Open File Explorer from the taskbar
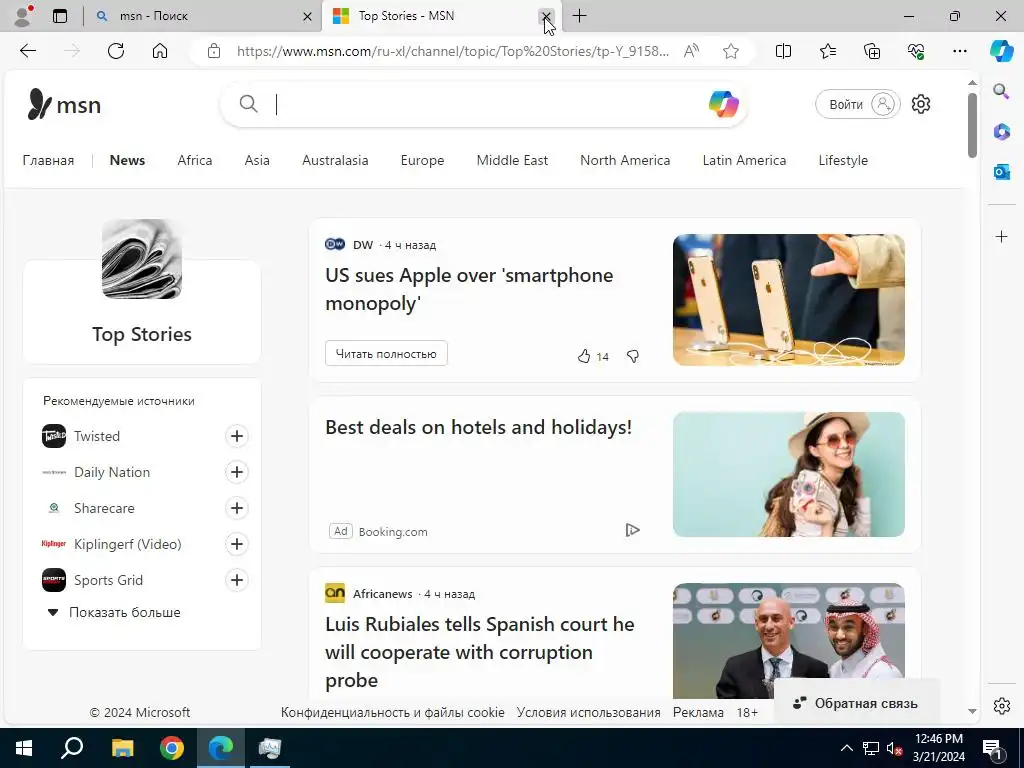This screenshot has height=768, width=1024. [122, 748]
